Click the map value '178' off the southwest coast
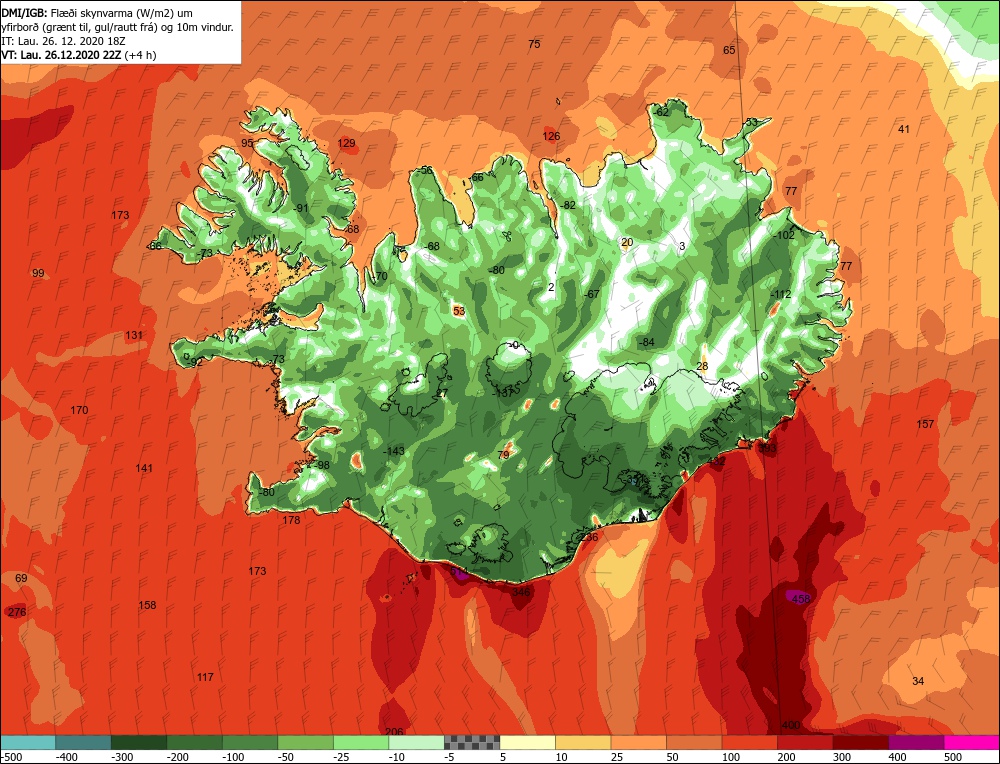 click(291, 520)
